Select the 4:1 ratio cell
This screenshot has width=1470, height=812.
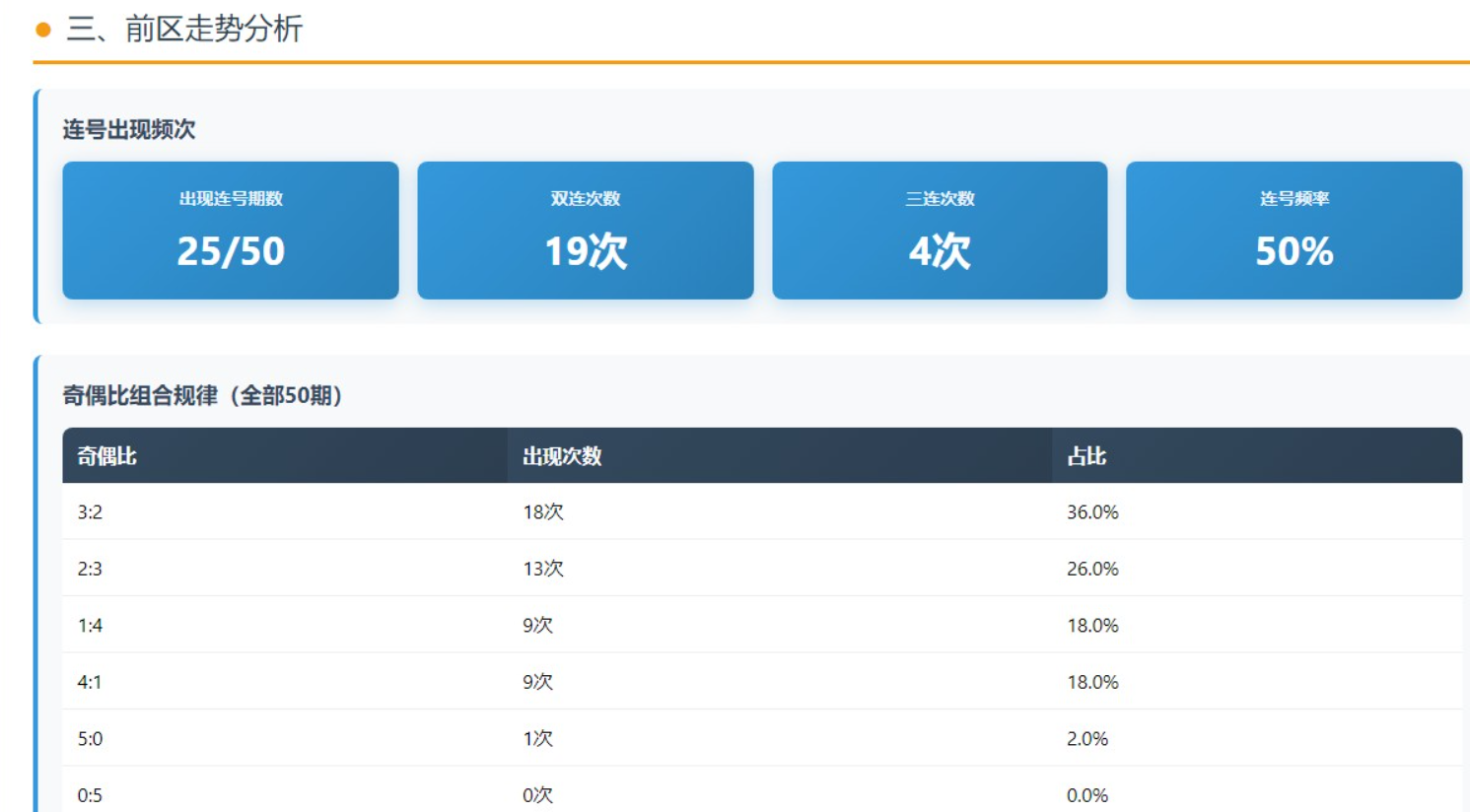click(90, 682)
